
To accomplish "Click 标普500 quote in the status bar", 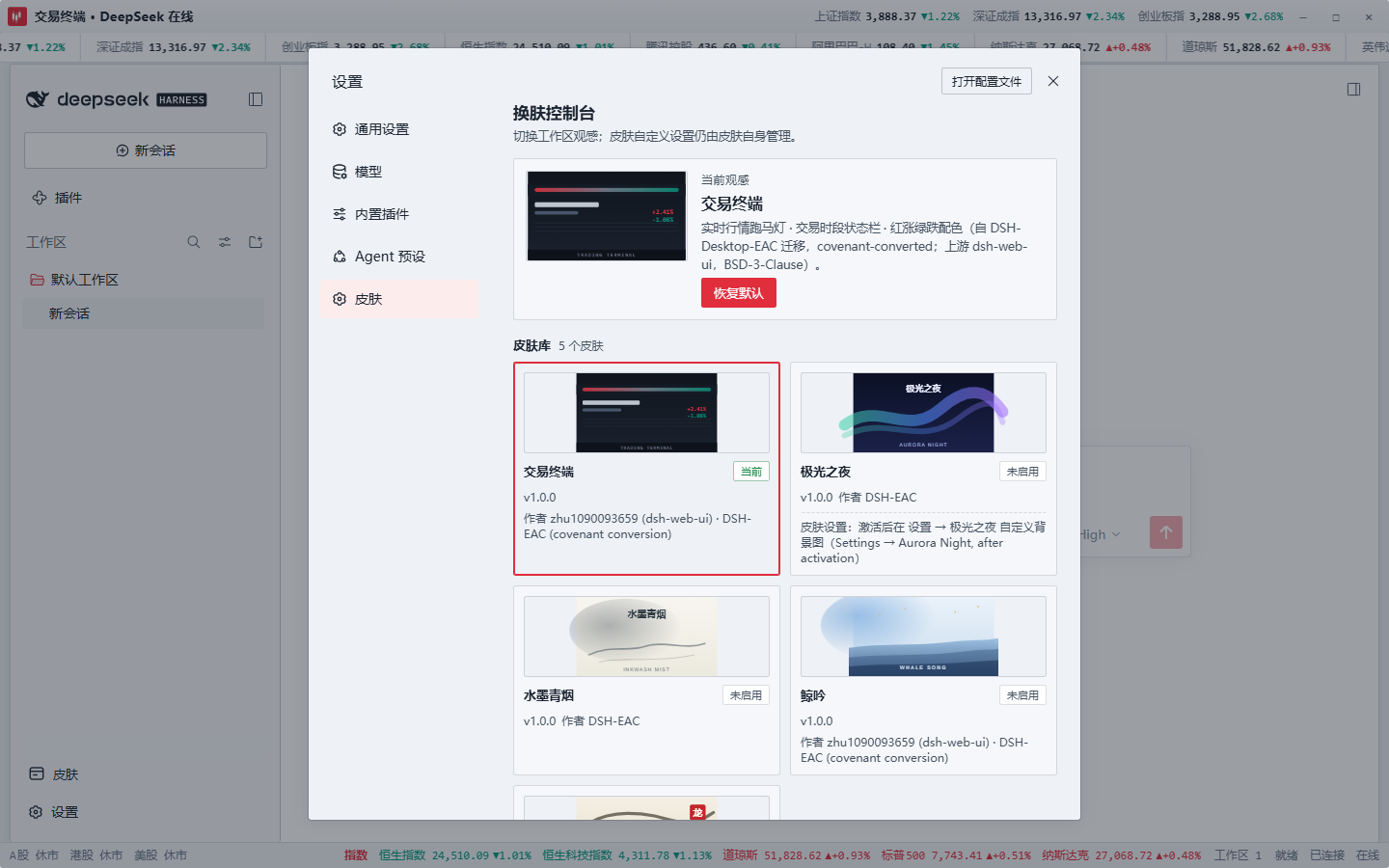I will (956, 855).
